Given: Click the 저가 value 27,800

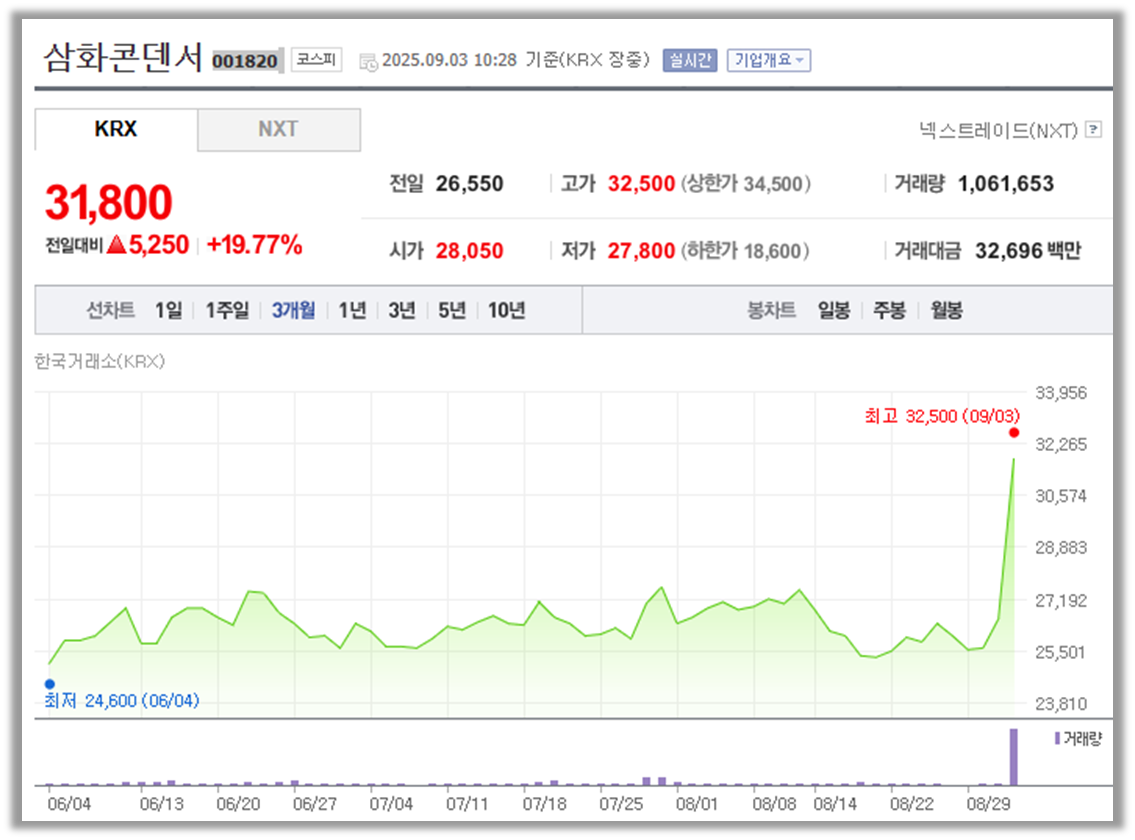Looking at the screenshot, I should [x=641, y=251].
